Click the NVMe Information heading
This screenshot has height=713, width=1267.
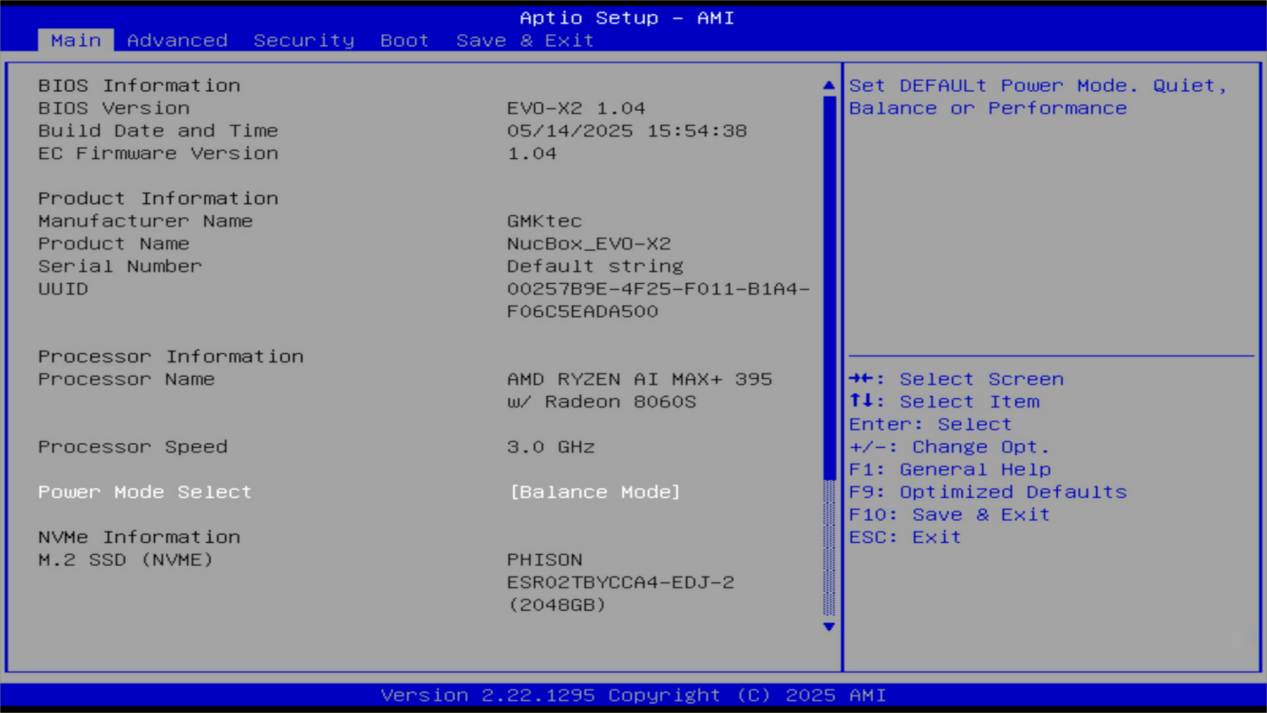click(139, 537)
